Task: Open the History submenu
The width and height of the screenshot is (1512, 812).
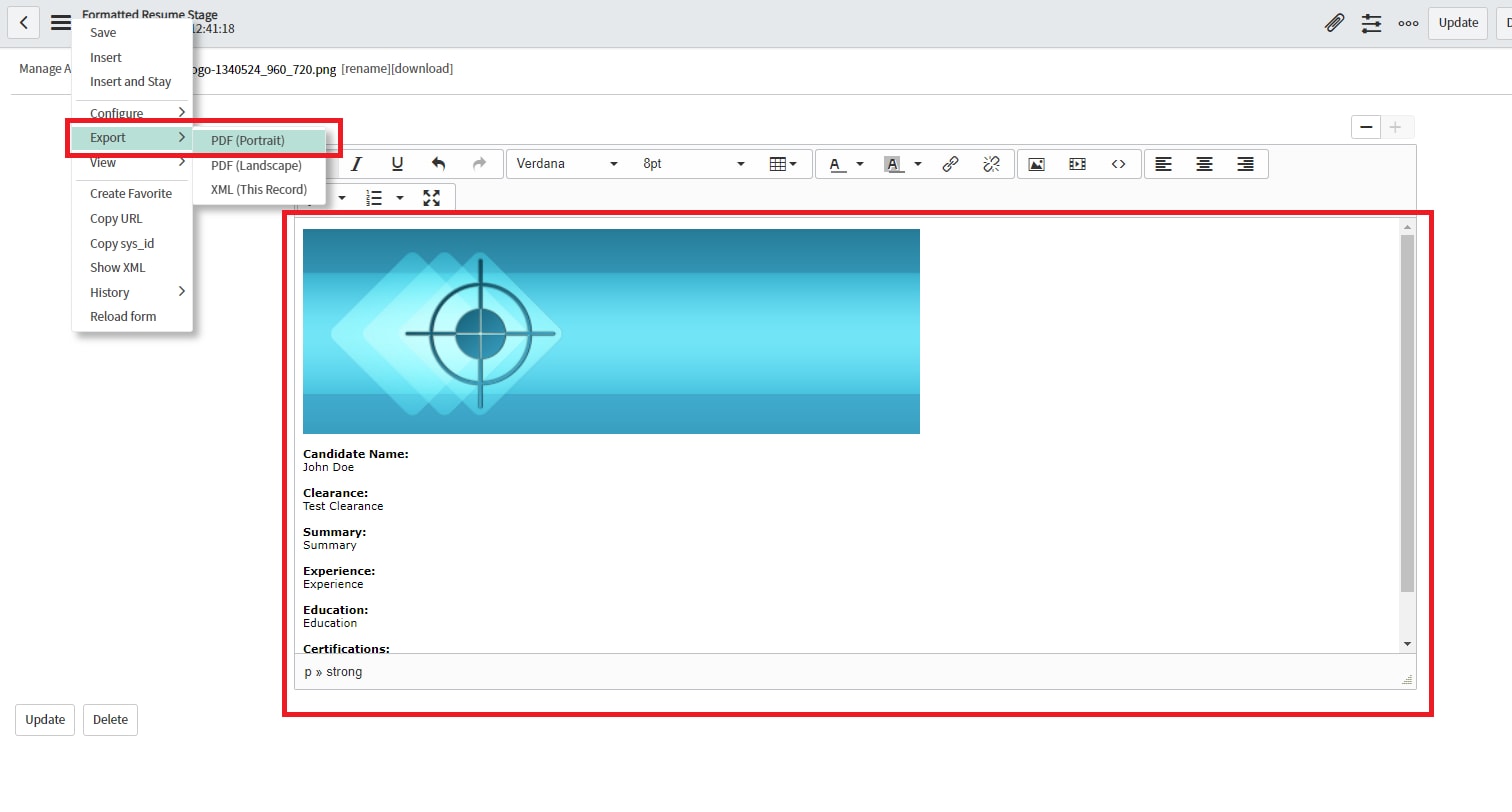Action: [132, 293]
